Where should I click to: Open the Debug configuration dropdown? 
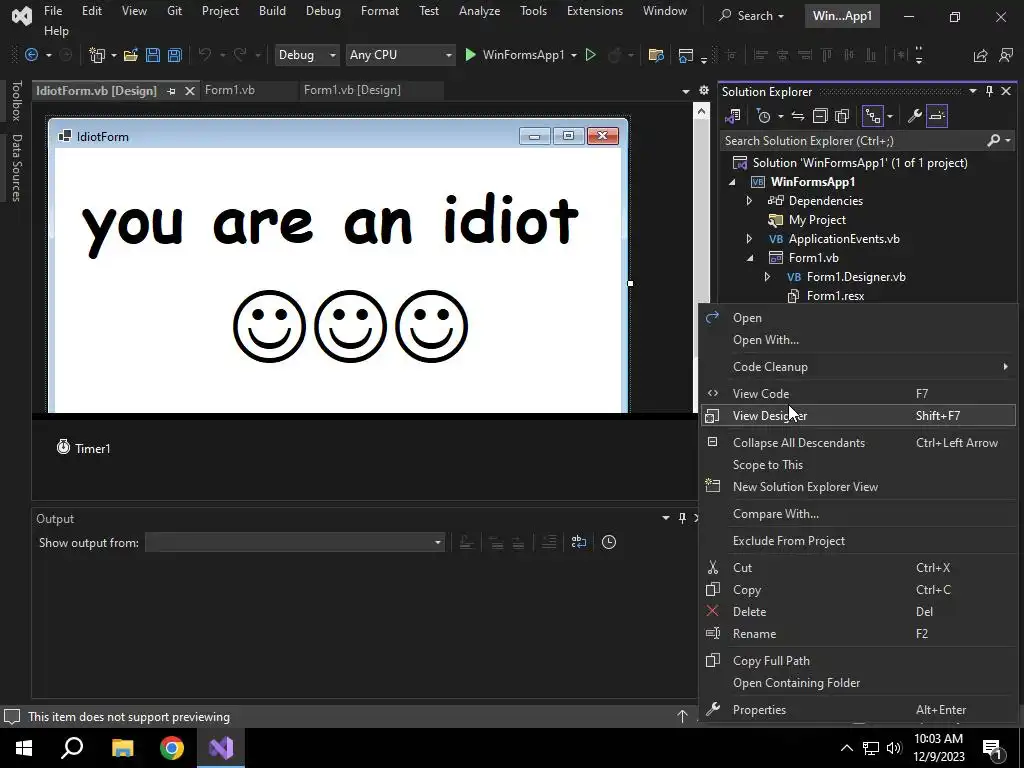click(x=306, y=56)
